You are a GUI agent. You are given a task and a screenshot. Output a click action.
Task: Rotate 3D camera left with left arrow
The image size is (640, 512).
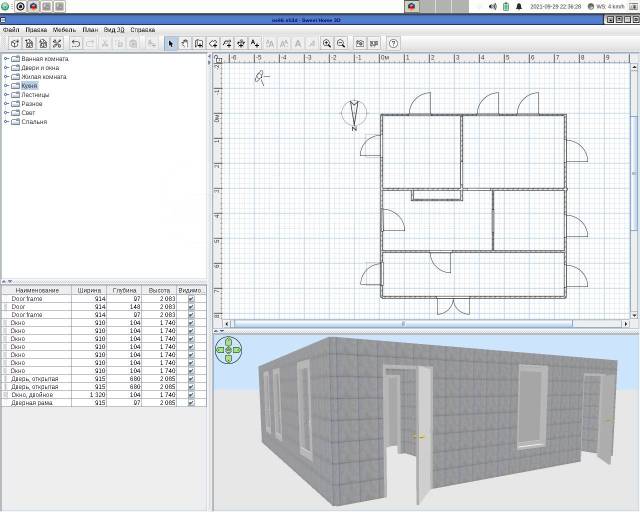pyautogui.click(x=220, y=350)
